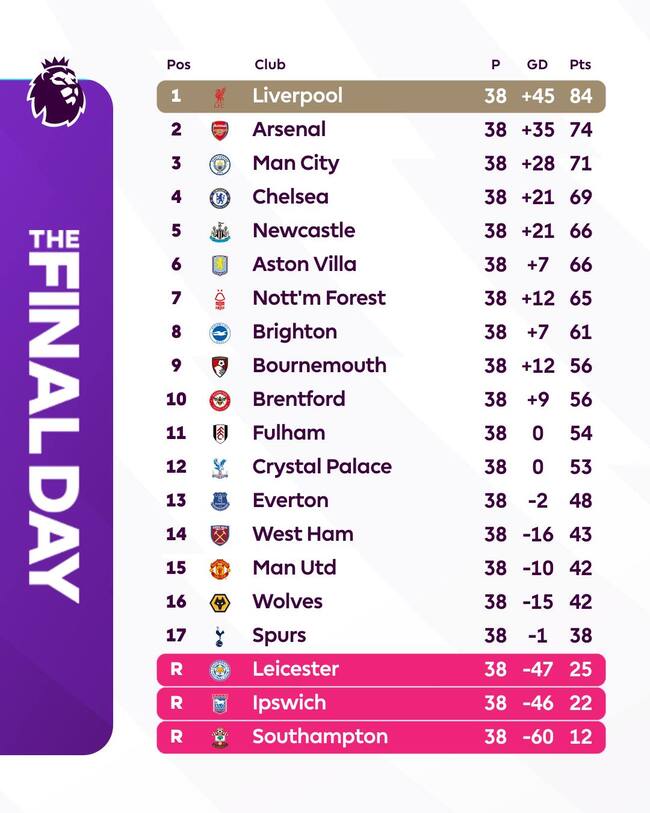The width and height of the screenshot is (650, 813).
Task: Click the Pts column header
Action: click(x=580, y=64)
